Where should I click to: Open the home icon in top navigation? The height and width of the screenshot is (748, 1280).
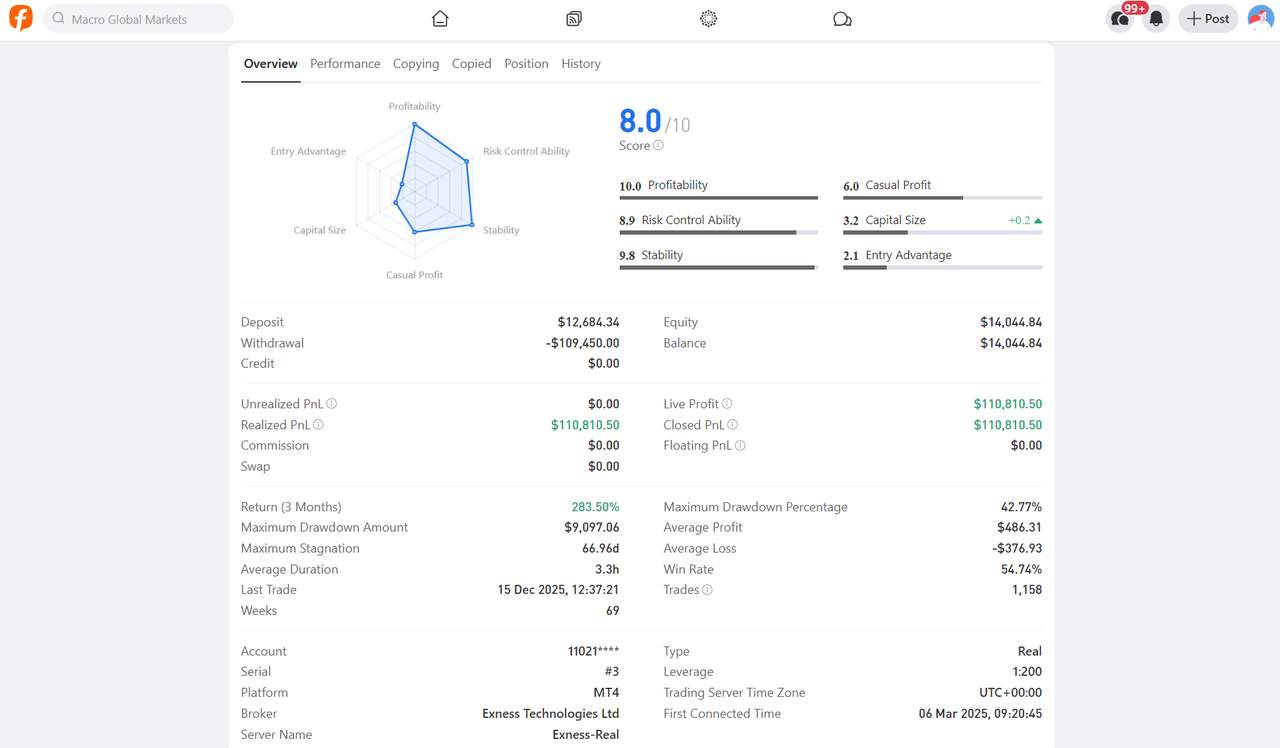(x=440, y=18)
